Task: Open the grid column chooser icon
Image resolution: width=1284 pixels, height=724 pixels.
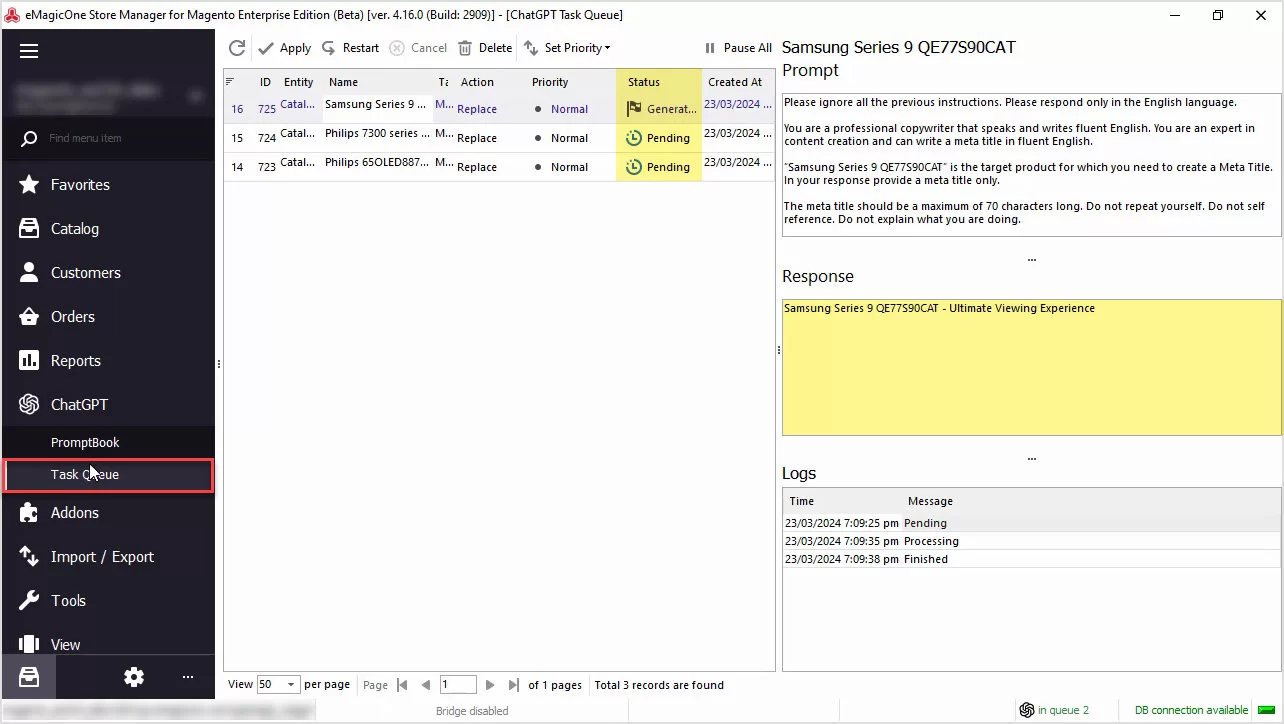Action: 230,82
